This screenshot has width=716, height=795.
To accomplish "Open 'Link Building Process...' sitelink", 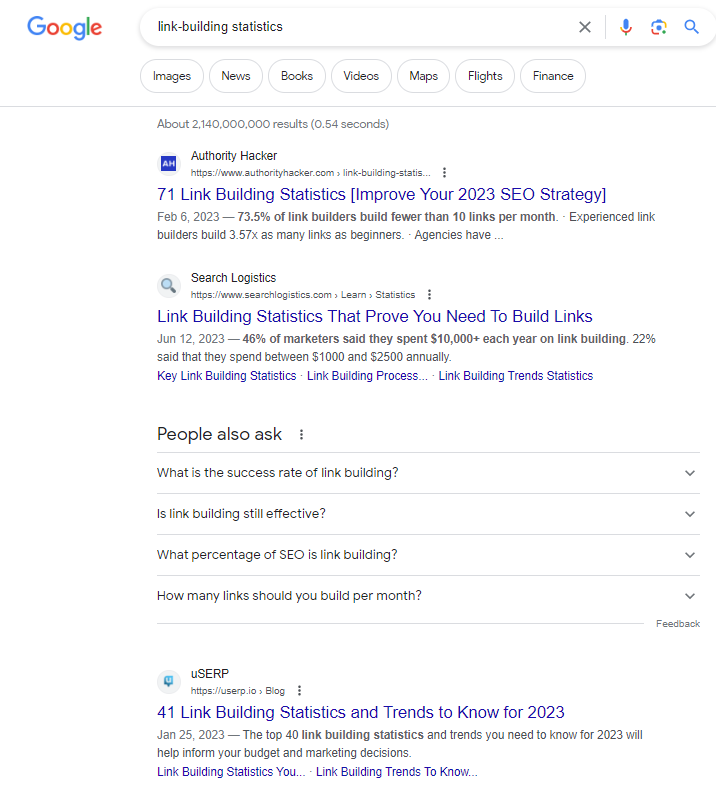I will (367, 376).
